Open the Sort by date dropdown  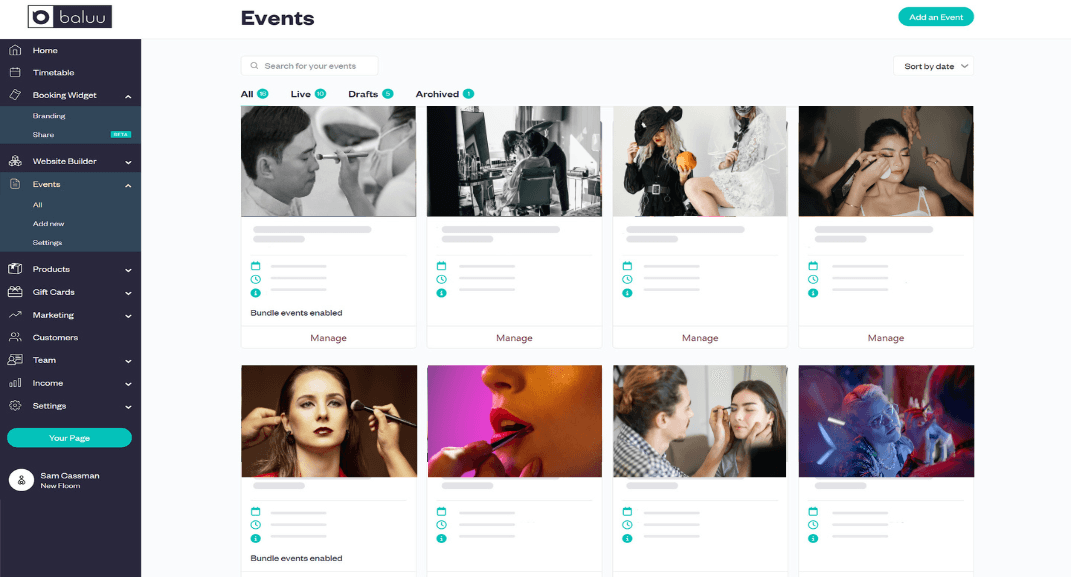[x=933, y=66]
